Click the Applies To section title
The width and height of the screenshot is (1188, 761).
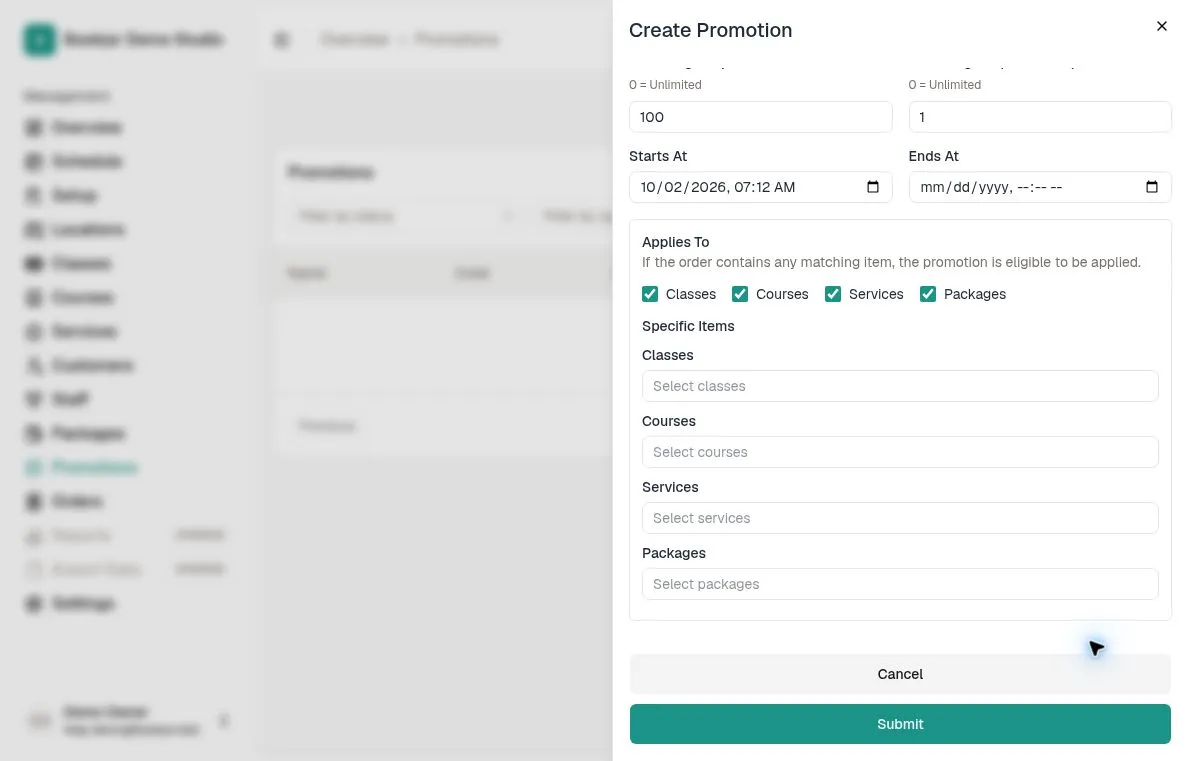[x=675, y=242]
